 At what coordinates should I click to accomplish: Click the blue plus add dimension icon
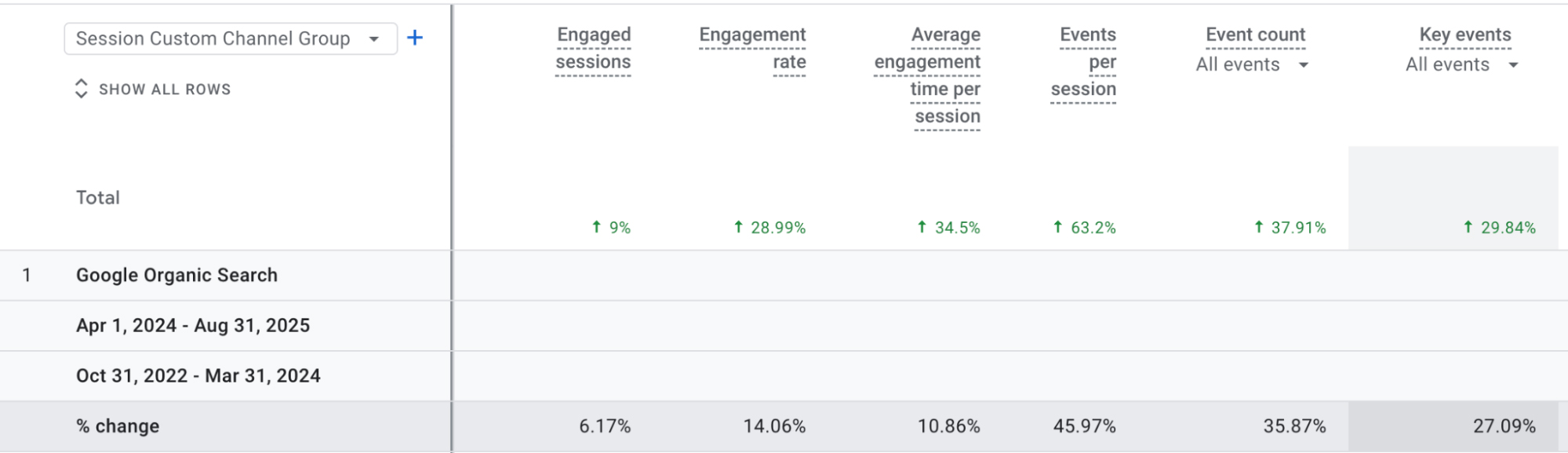click(415, 38)
